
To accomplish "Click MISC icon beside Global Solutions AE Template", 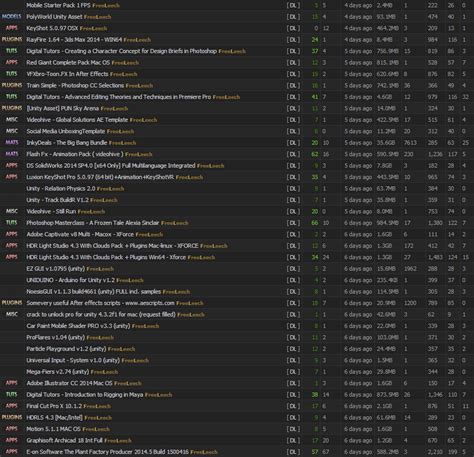I will [12, 120].
